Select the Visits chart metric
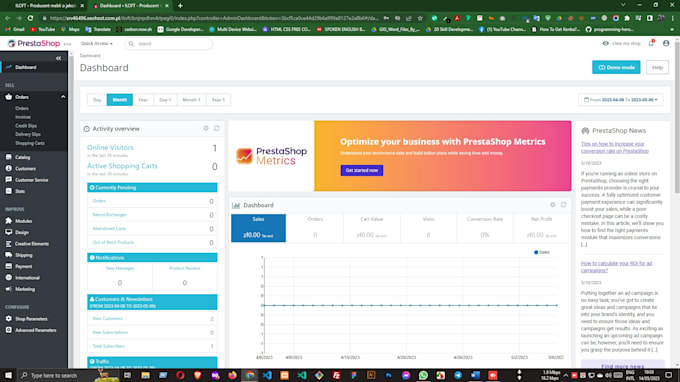The image size is (680, 382). (x=428, y=228)
